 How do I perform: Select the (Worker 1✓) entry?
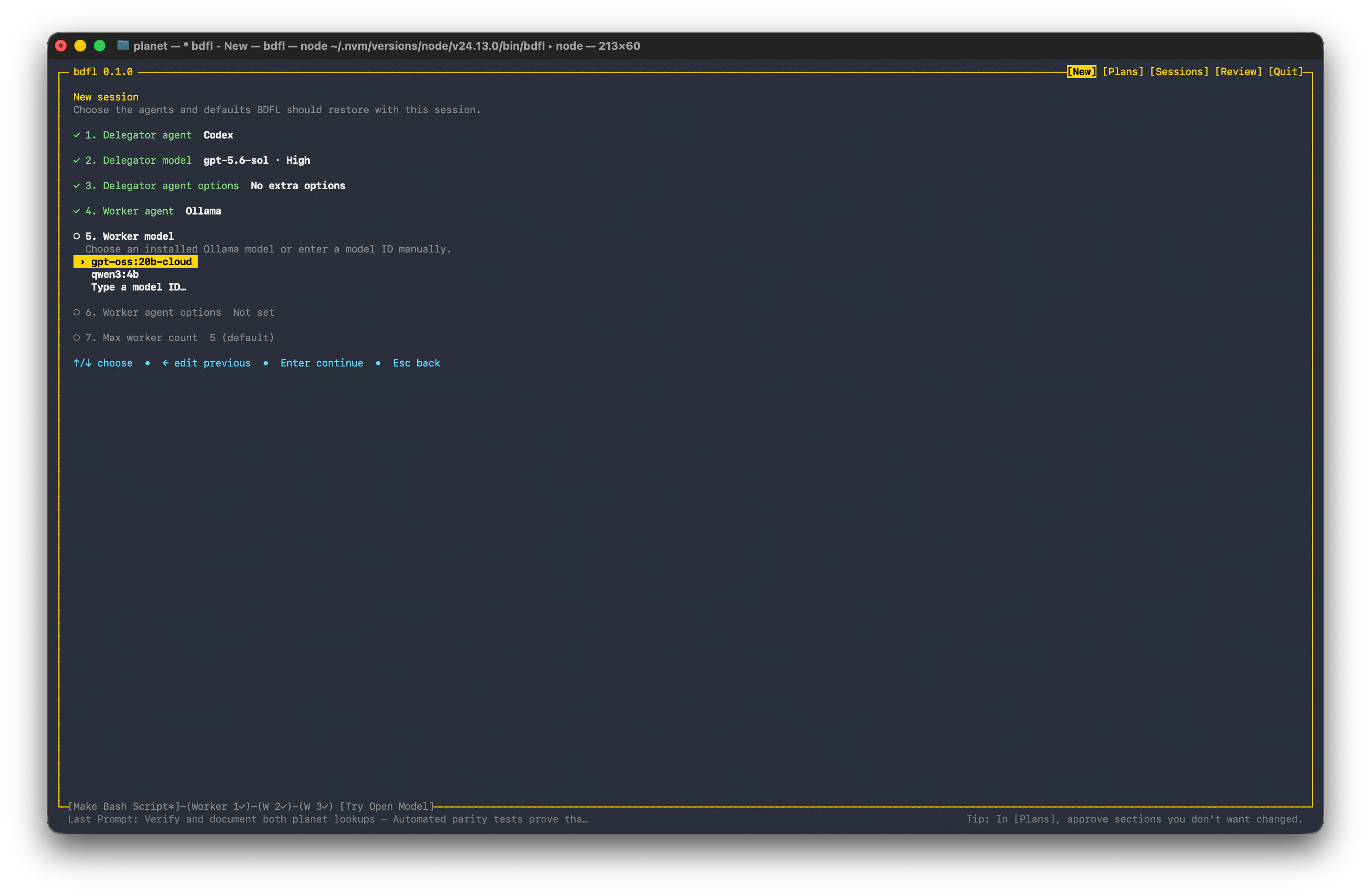click(x=219, y=806)
